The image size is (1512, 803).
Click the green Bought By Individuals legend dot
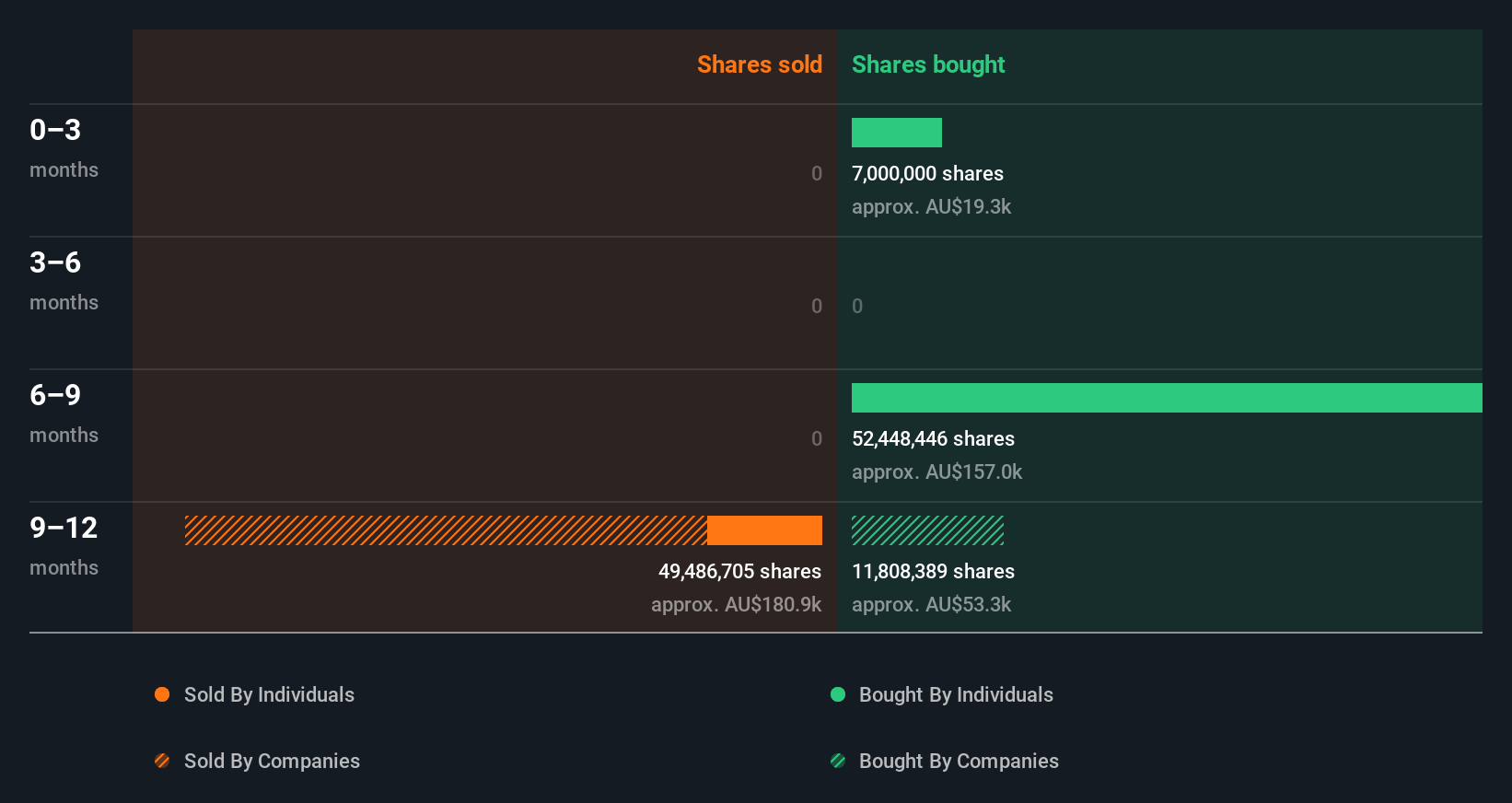point(838,694)
